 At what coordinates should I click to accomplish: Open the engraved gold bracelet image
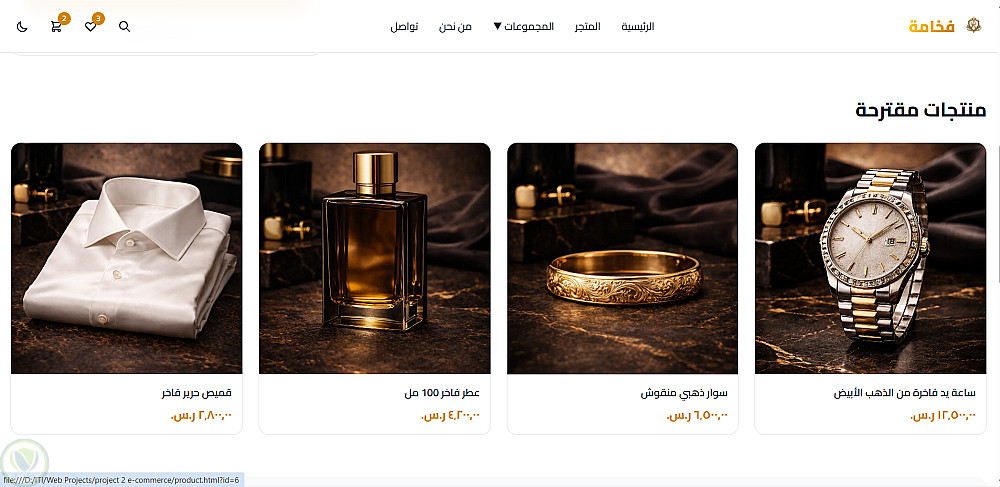pyautogui.click(x=622, y=258)
